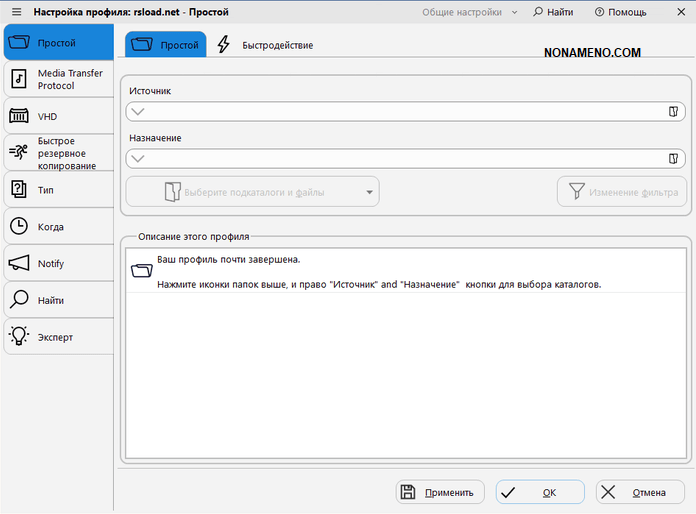This screenshot has height=514, width=696.
Task: Click inside the Источник input field
Action: [400, 112]
